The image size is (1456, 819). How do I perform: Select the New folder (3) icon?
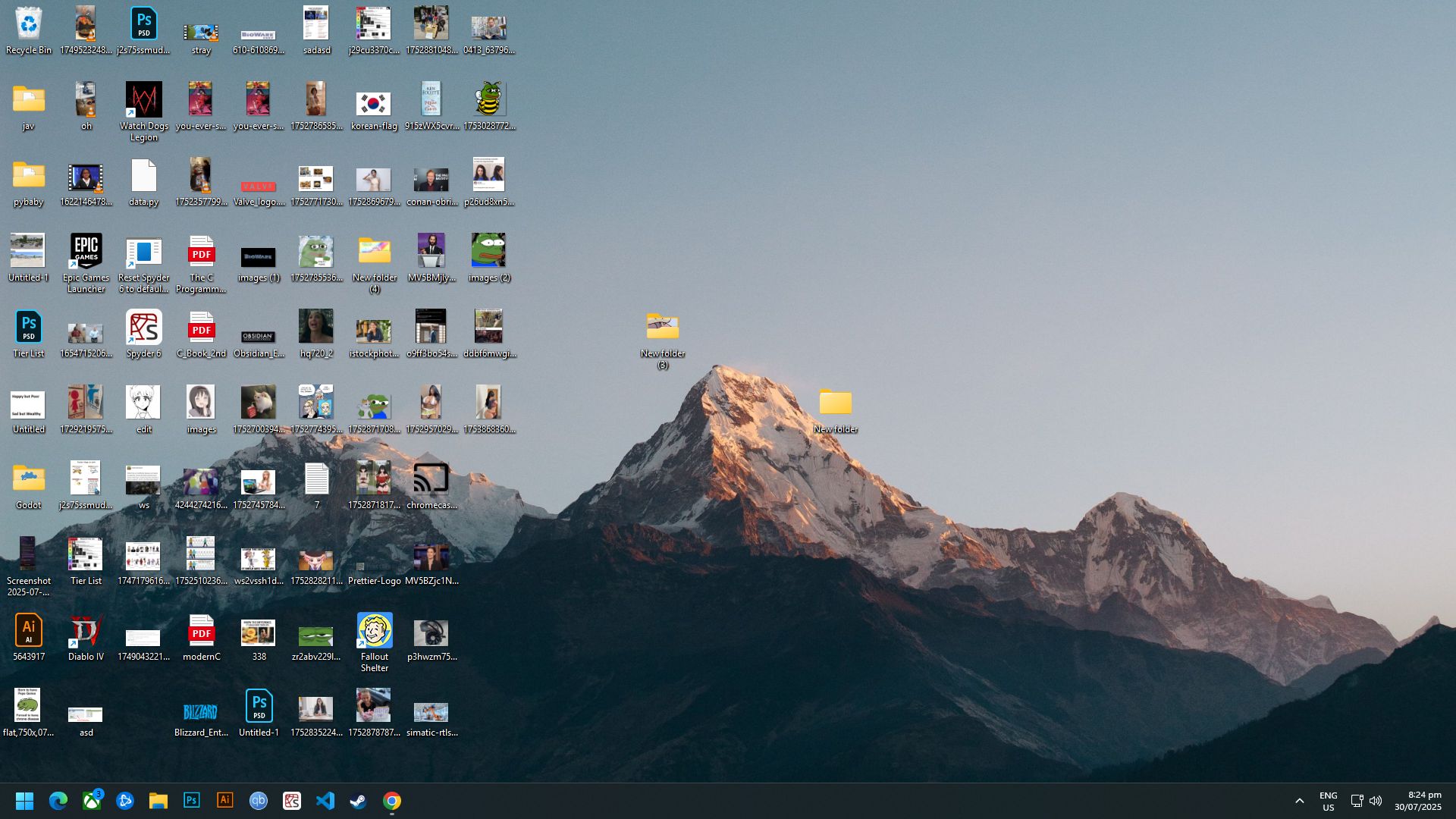click(x=663, y=339)
